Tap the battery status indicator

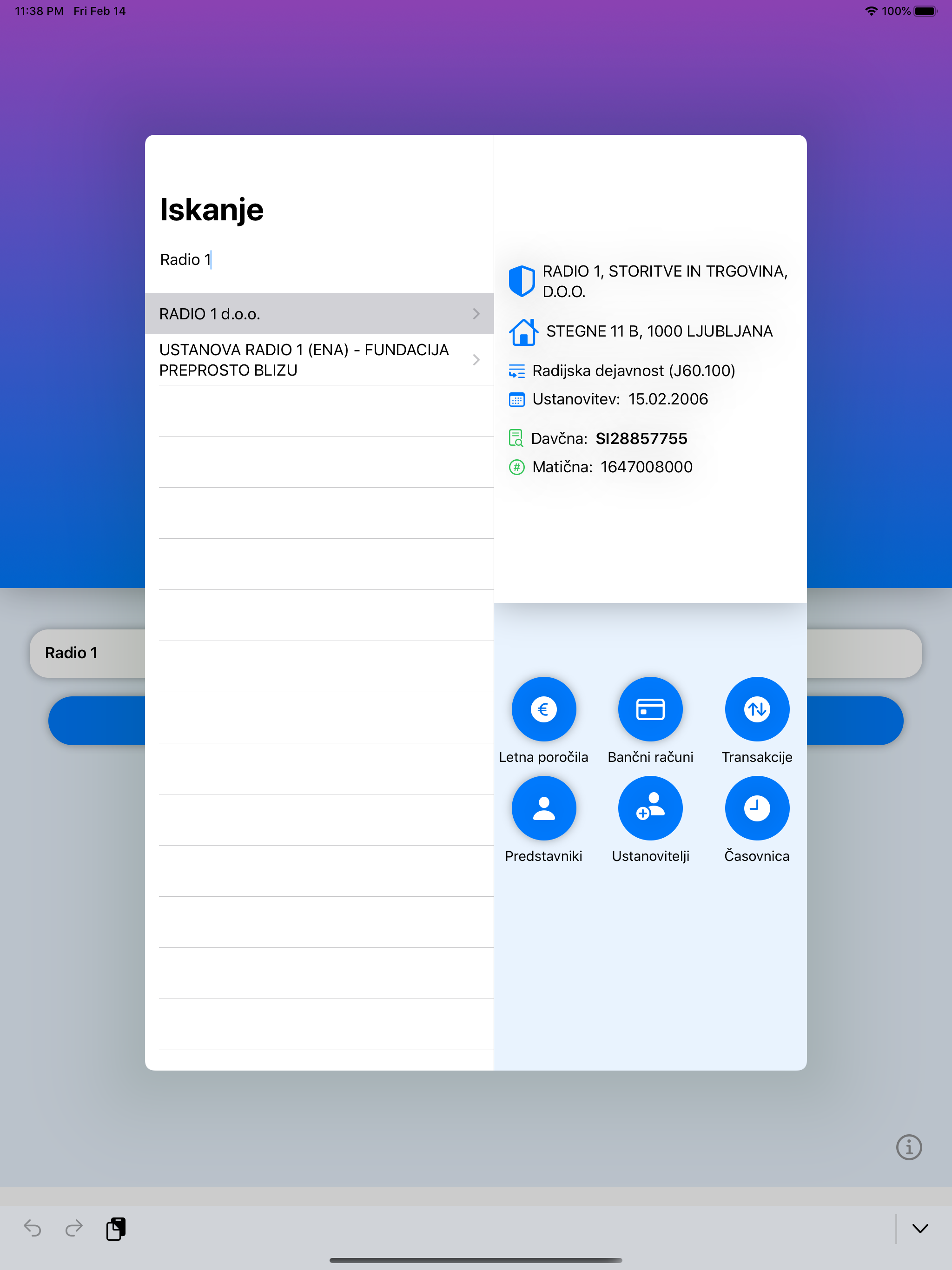[926, 11]
